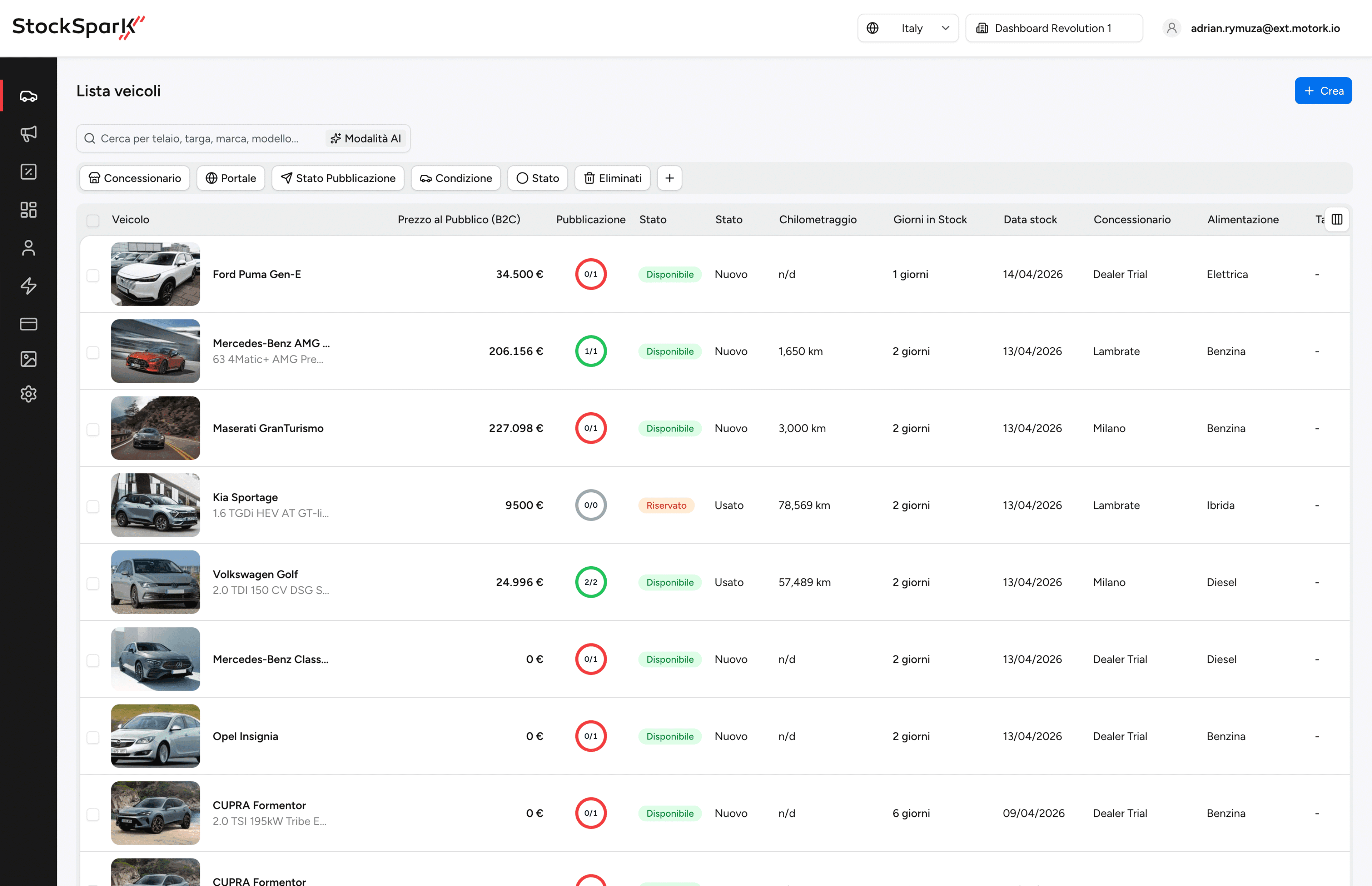Open the vehicles car icon in sidebar
This screenshot has height=886, width=1372.
click(28, 96)
